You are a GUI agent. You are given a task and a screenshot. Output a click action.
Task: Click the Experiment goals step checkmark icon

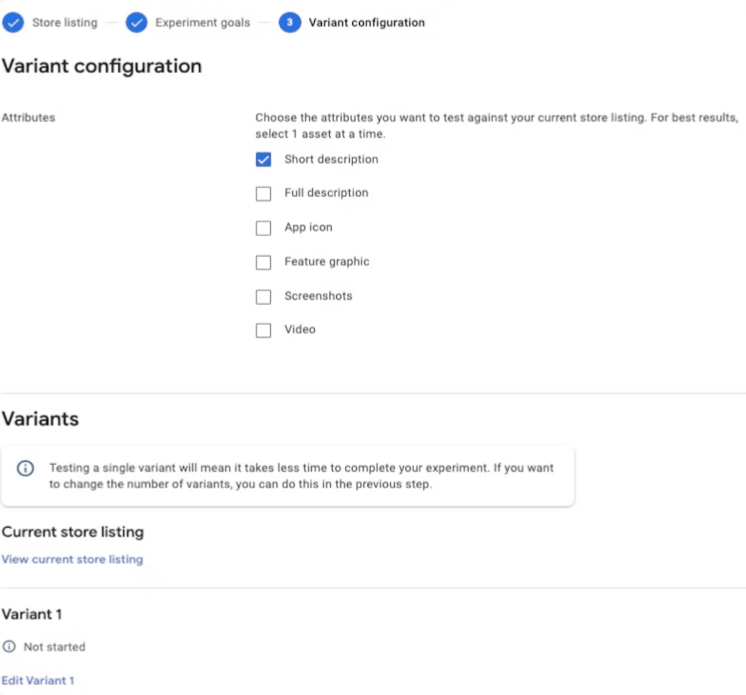[x=137, y=22]
